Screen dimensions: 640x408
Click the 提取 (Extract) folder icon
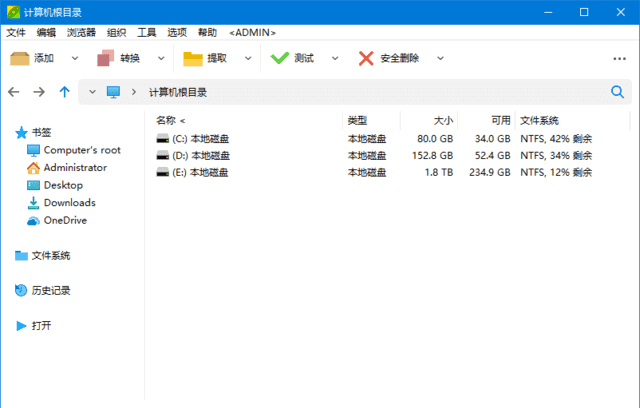(x=193, y=58)
